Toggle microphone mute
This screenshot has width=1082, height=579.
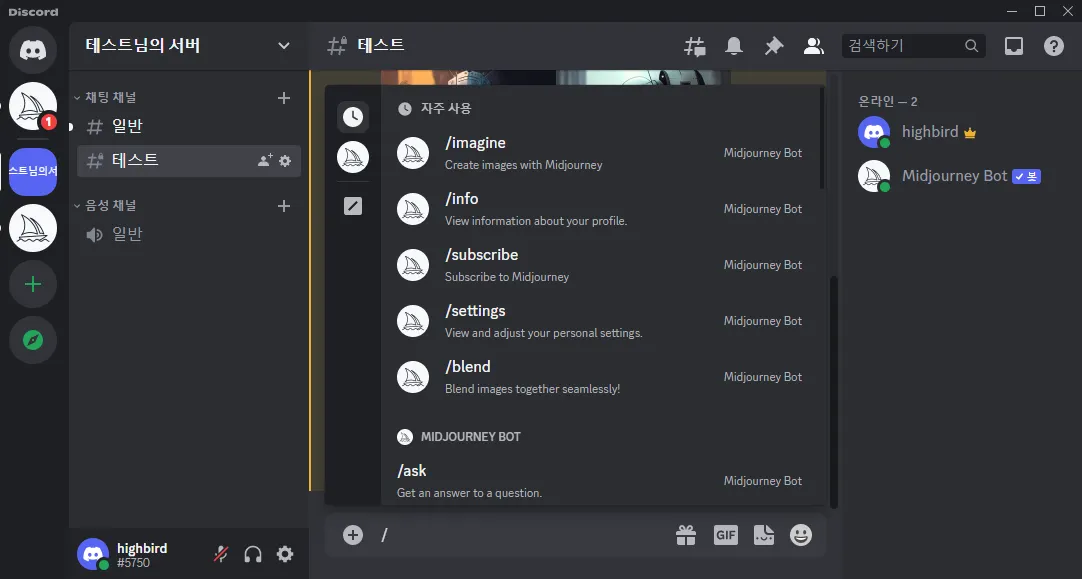(x=221, y=554)
